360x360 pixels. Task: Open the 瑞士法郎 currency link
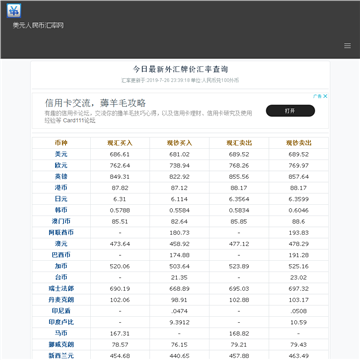(61, 289)
